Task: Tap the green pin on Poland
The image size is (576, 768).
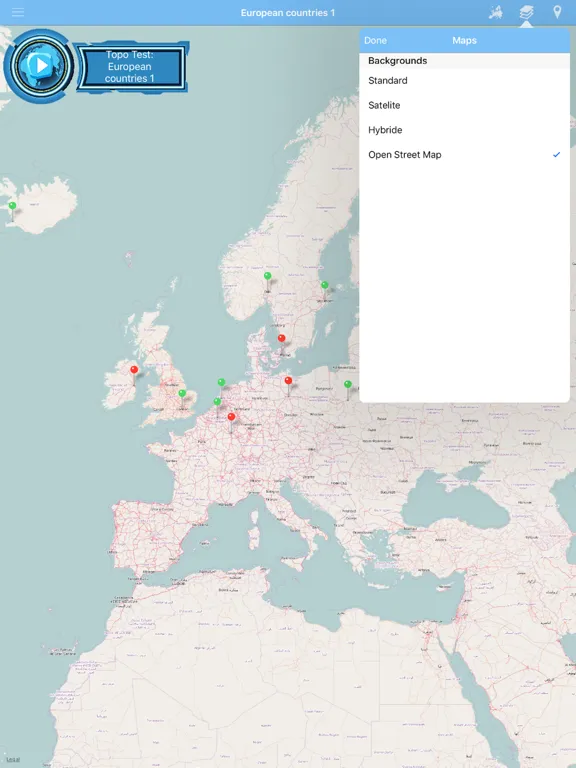Action: click(348, 384)
